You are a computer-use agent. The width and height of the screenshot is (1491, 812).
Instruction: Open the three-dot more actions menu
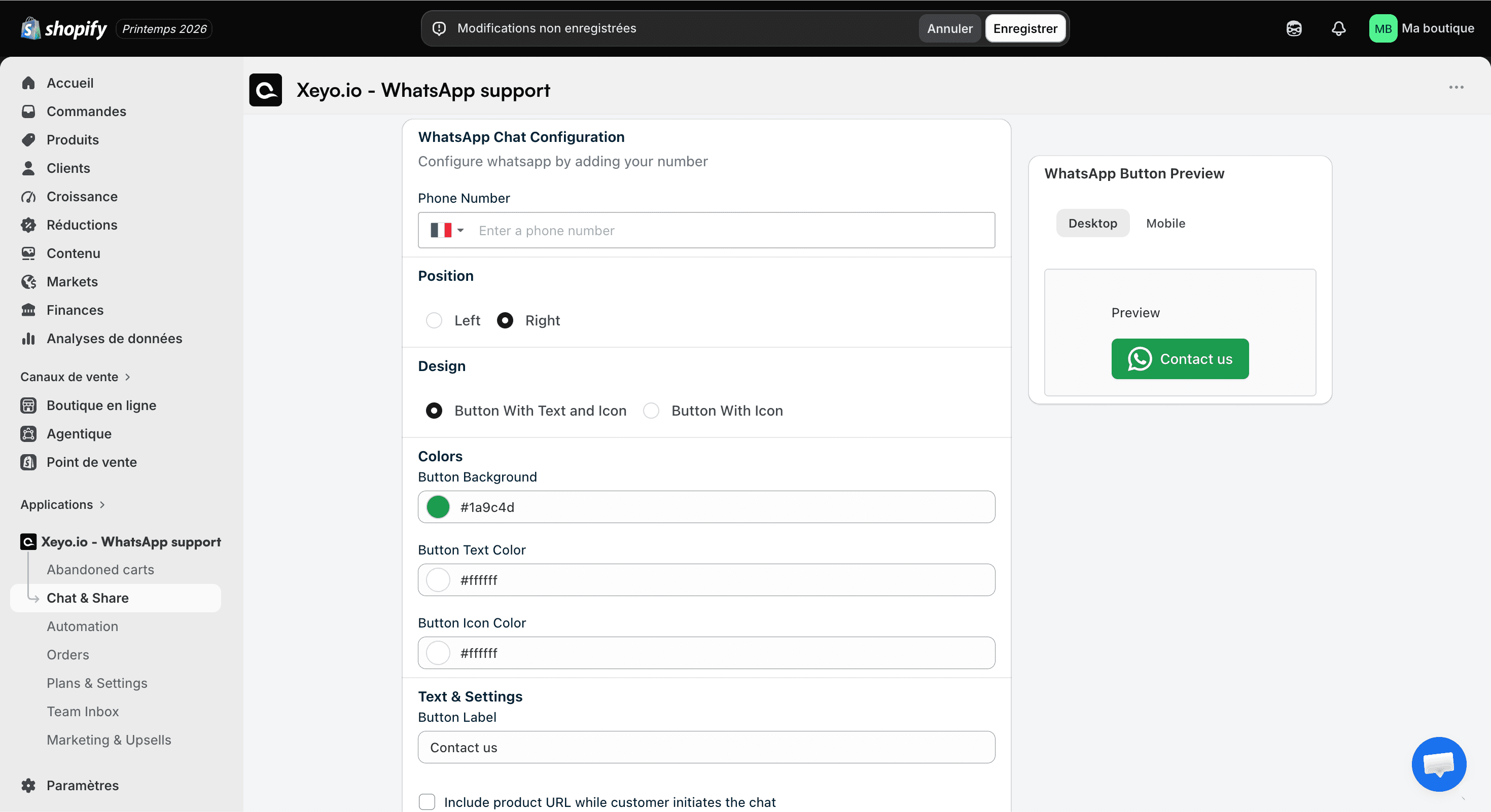(x=1457, y=87)
